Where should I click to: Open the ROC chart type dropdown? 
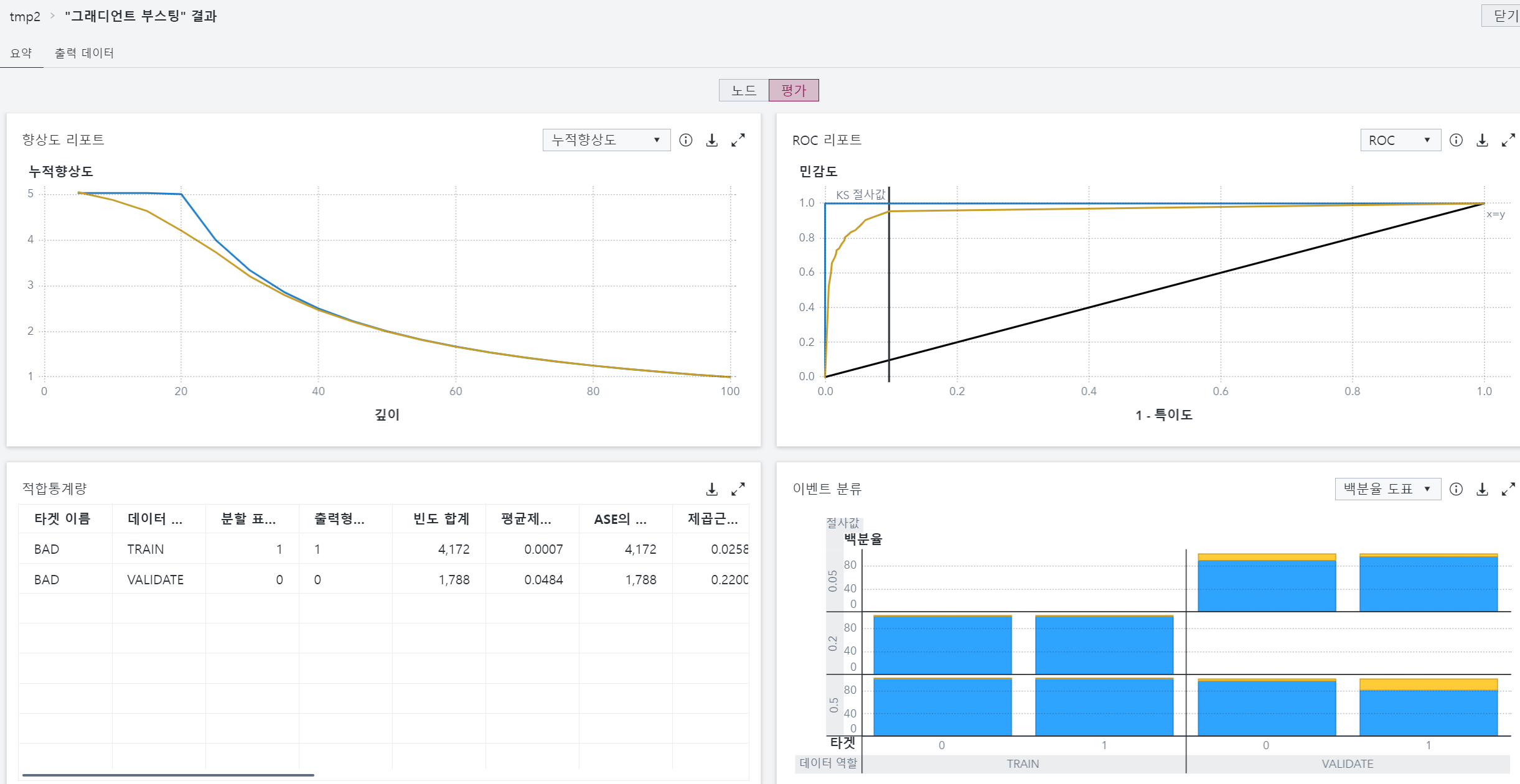pyautogui.click(x=1400, y=141)
